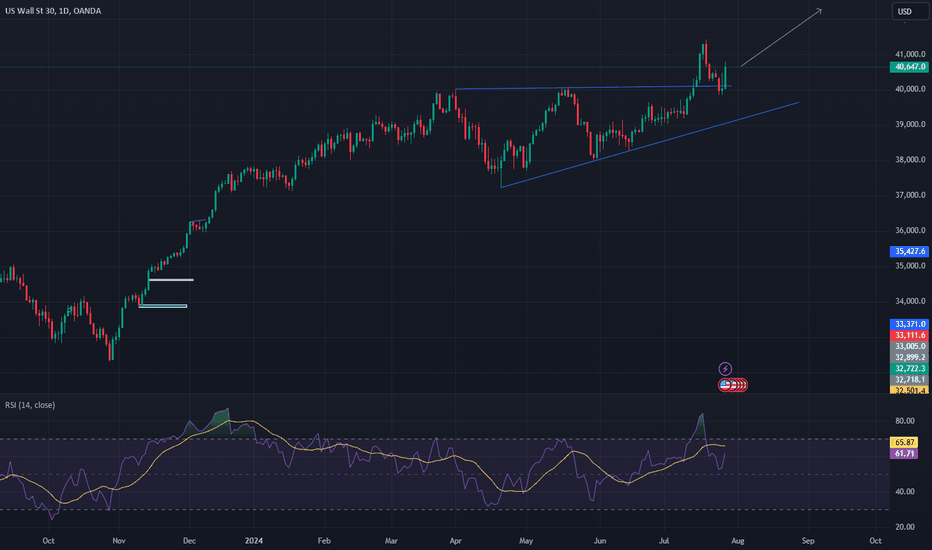
Task: Click the yellow price label 32,501.4
Action: click(909, 390)
